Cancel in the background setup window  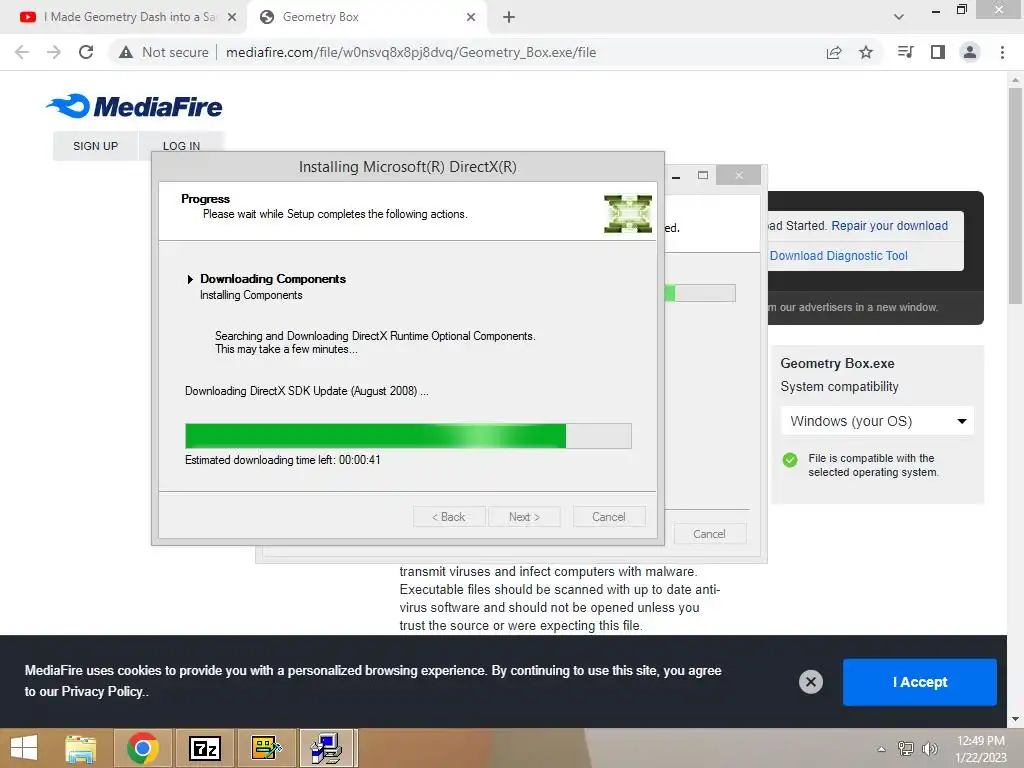(709, 534)
